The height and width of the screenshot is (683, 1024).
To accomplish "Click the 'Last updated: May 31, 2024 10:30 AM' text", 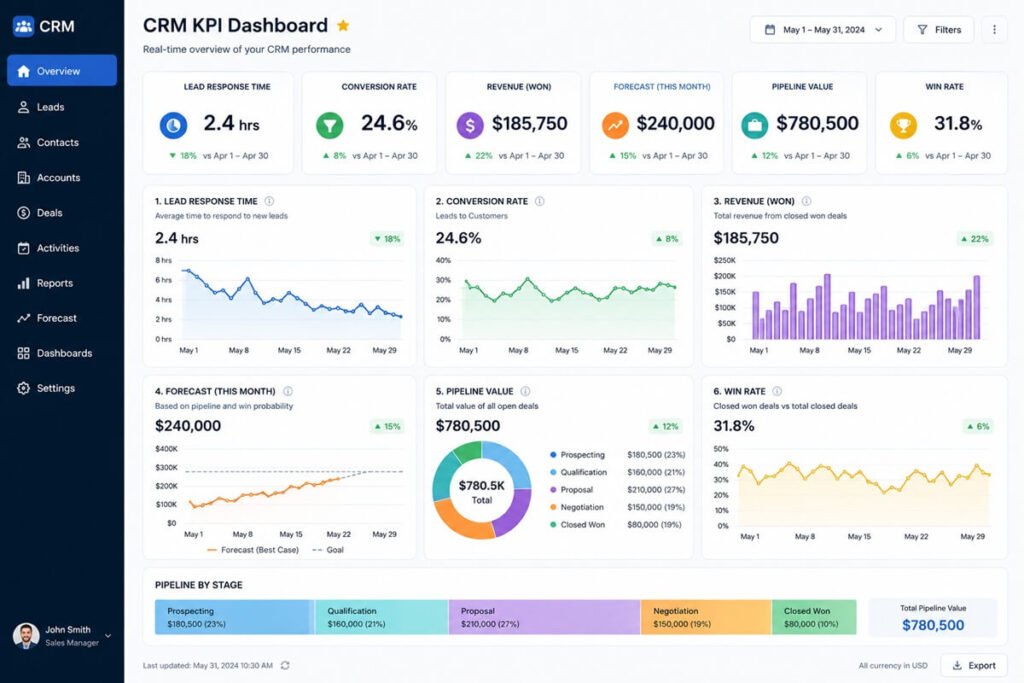I will [x=208, y=665].
